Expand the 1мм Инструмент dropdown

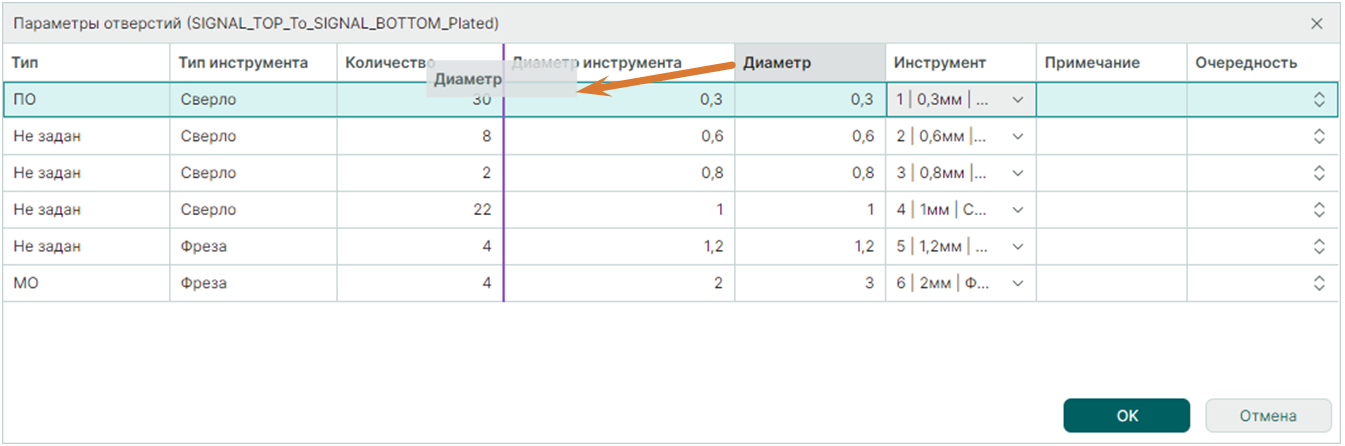coord(1018,210)
